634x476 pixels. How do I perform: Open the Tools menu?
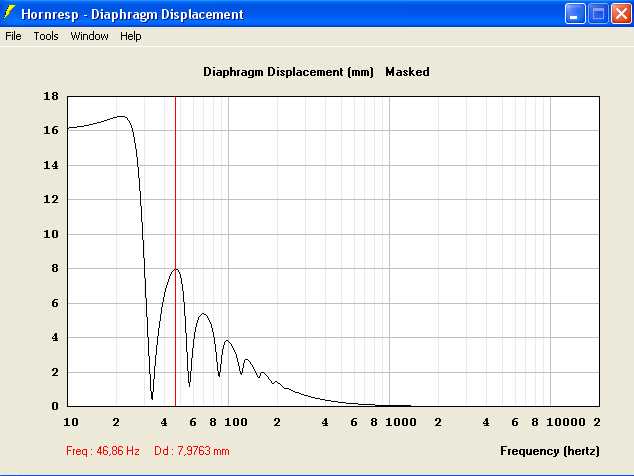tap(46, 36)
